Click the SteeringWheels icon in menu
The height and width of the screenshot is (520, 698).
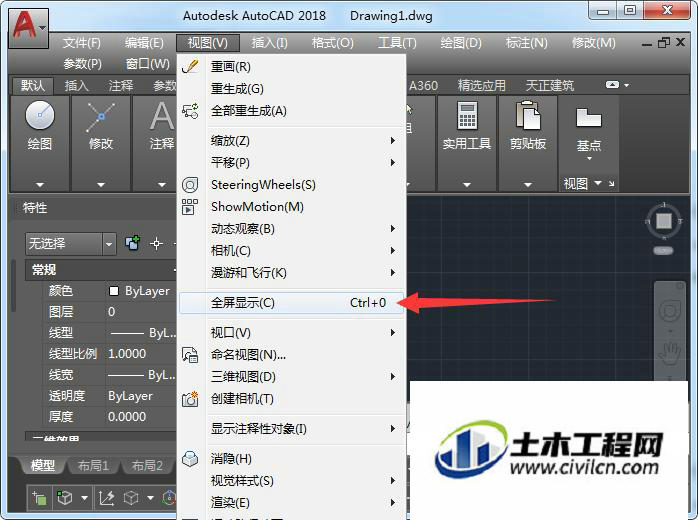(x=191, y=185)
